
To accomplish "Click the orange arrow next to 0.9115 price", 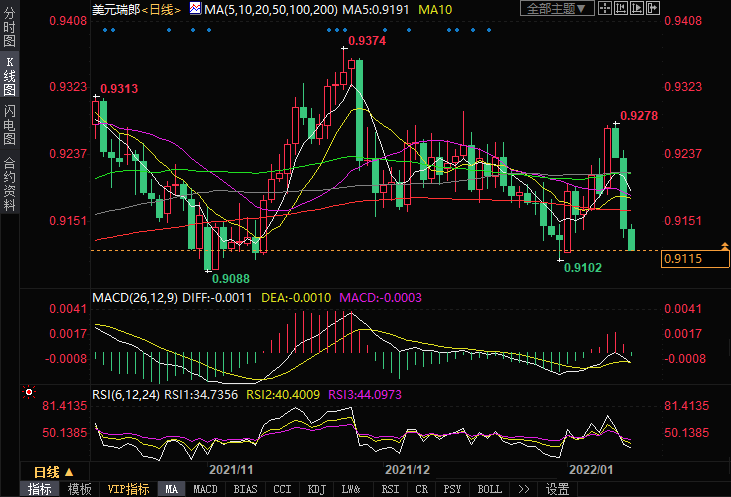I will [x=722, y=246].
